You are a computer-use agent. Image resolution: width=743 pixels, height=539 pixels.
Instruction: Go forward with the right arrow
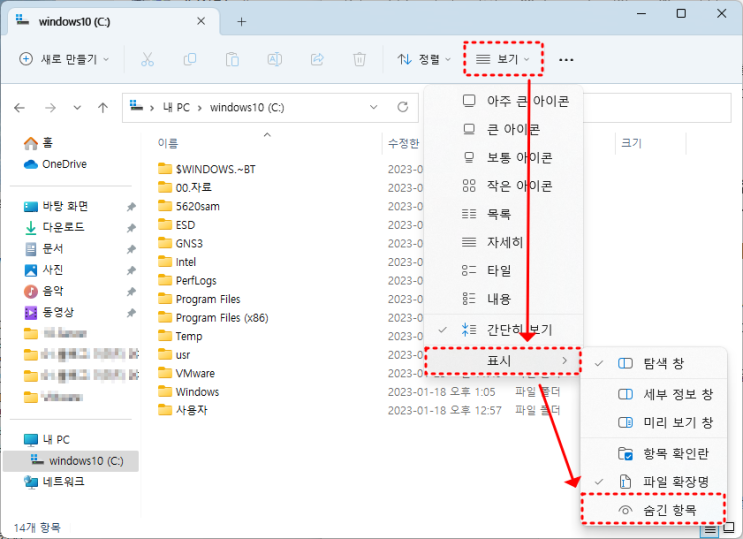tap(50, 108)
